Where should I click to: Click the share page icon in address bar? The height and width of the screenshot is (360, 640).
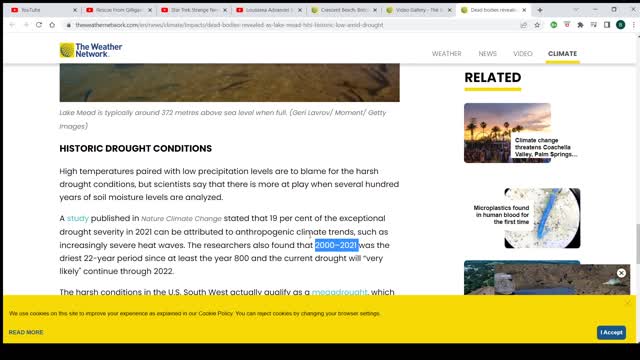(524, 25)
